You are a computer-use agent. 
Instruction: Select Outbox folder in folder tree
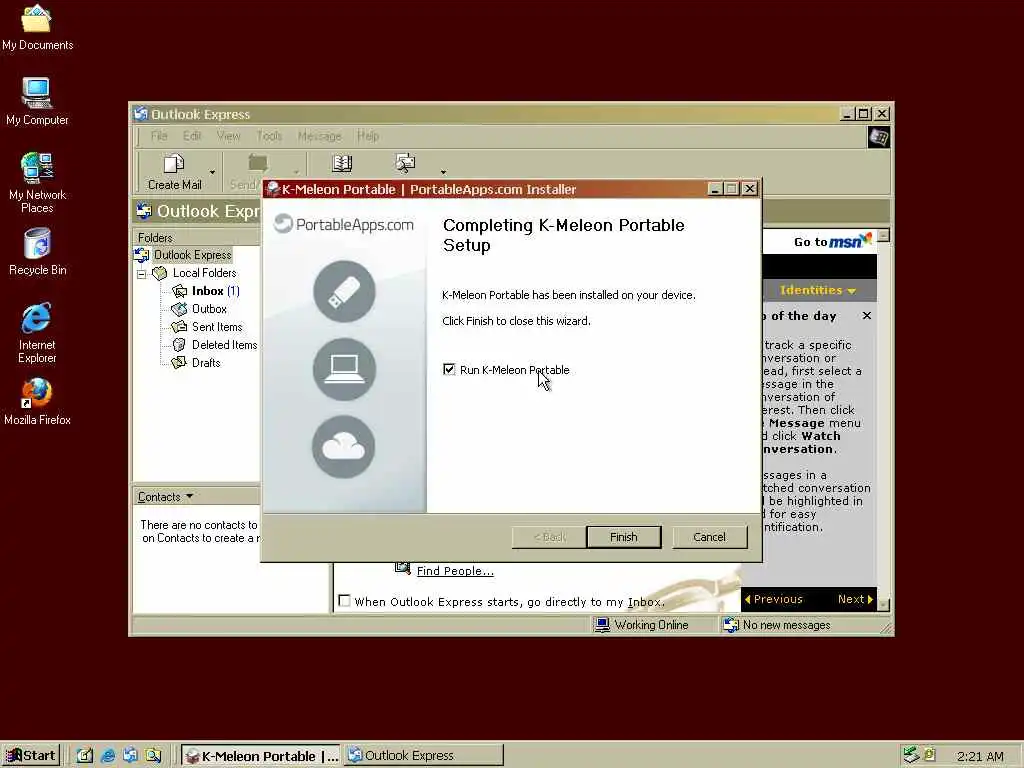(200, 309)
